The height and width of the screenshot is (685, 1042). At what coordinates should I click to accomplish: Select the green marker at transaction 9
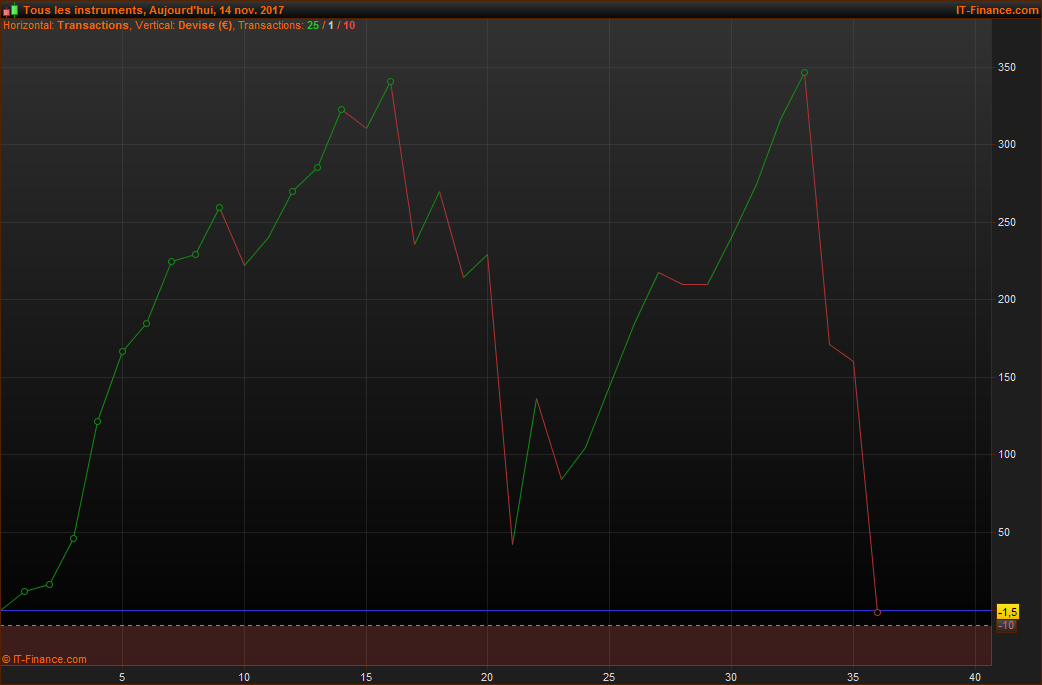click(x=219, y=208)
